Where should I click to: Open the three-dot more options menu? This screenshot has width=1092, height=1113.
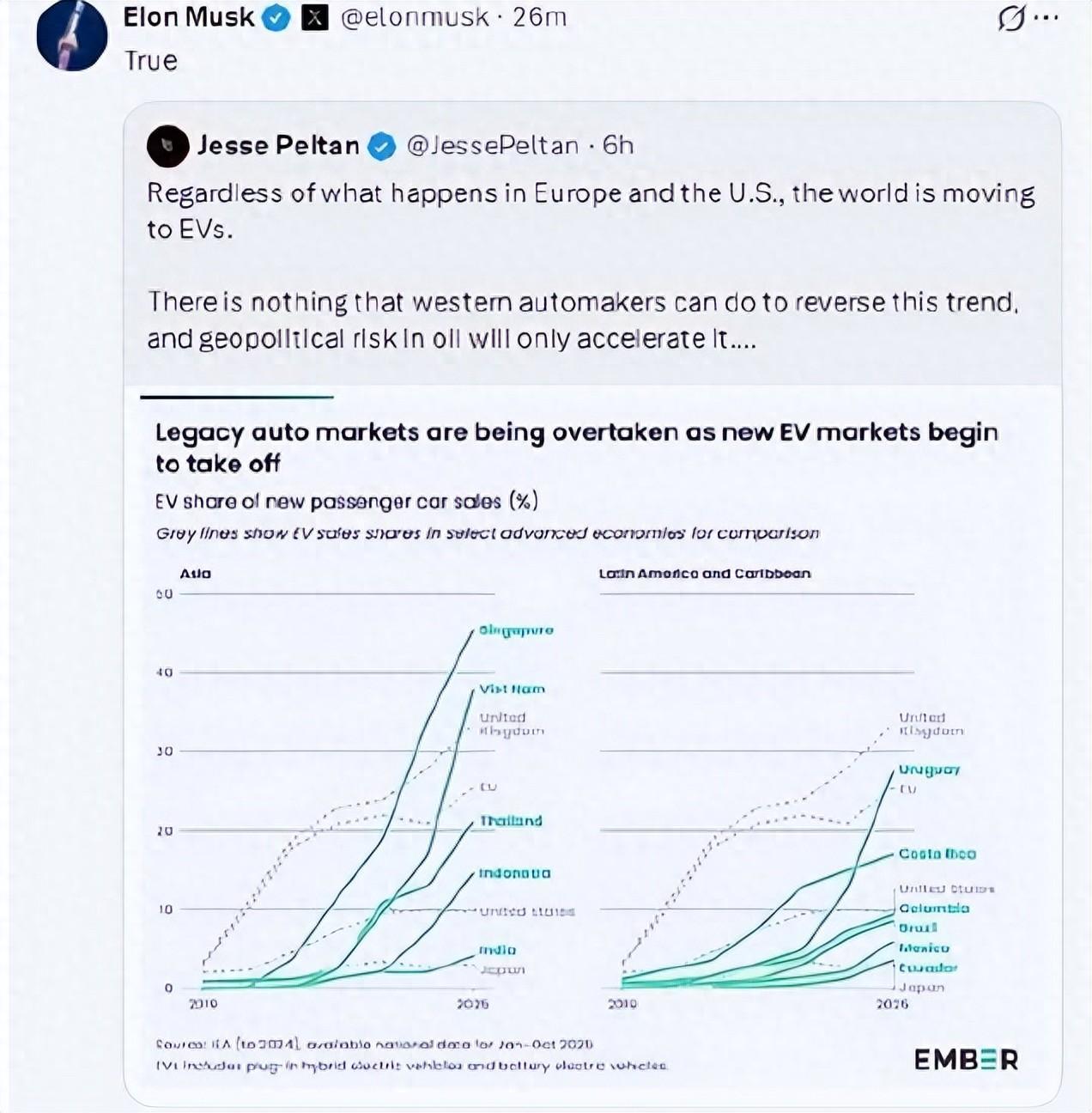(x=1046, y=18)
